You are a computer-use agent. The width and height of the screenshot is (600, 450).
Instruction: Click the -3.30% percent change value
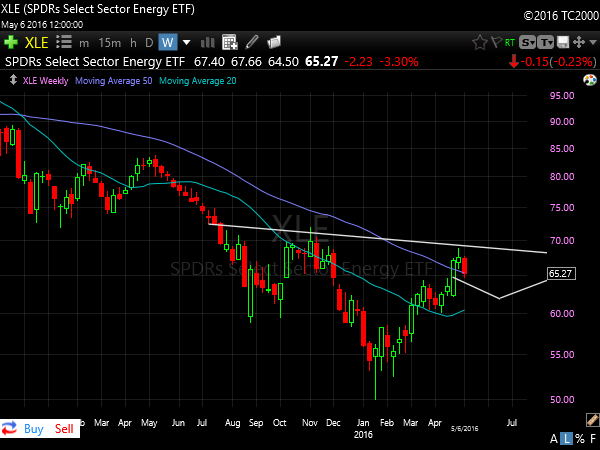click(399, 62)
